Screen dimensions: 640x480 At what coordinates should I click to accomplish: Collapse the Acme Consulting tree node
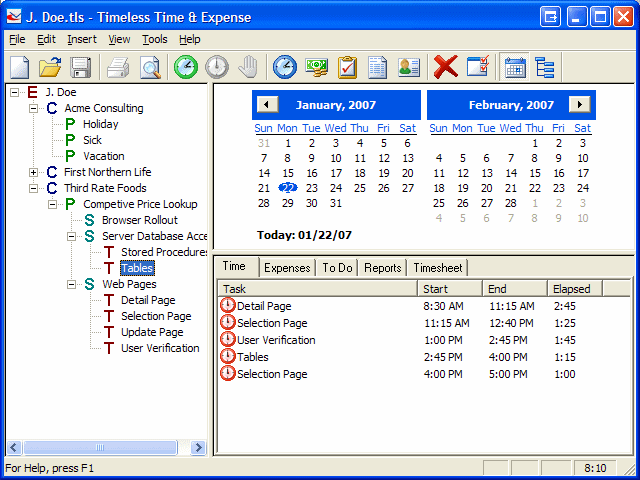(x=34, y=108)
